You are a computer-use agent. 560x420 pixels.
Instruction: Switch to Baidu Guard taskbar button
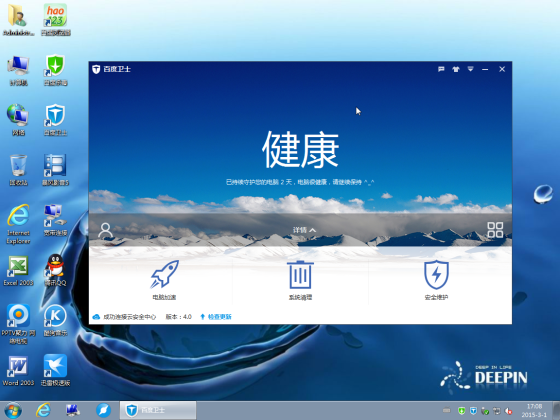point(158,410)
